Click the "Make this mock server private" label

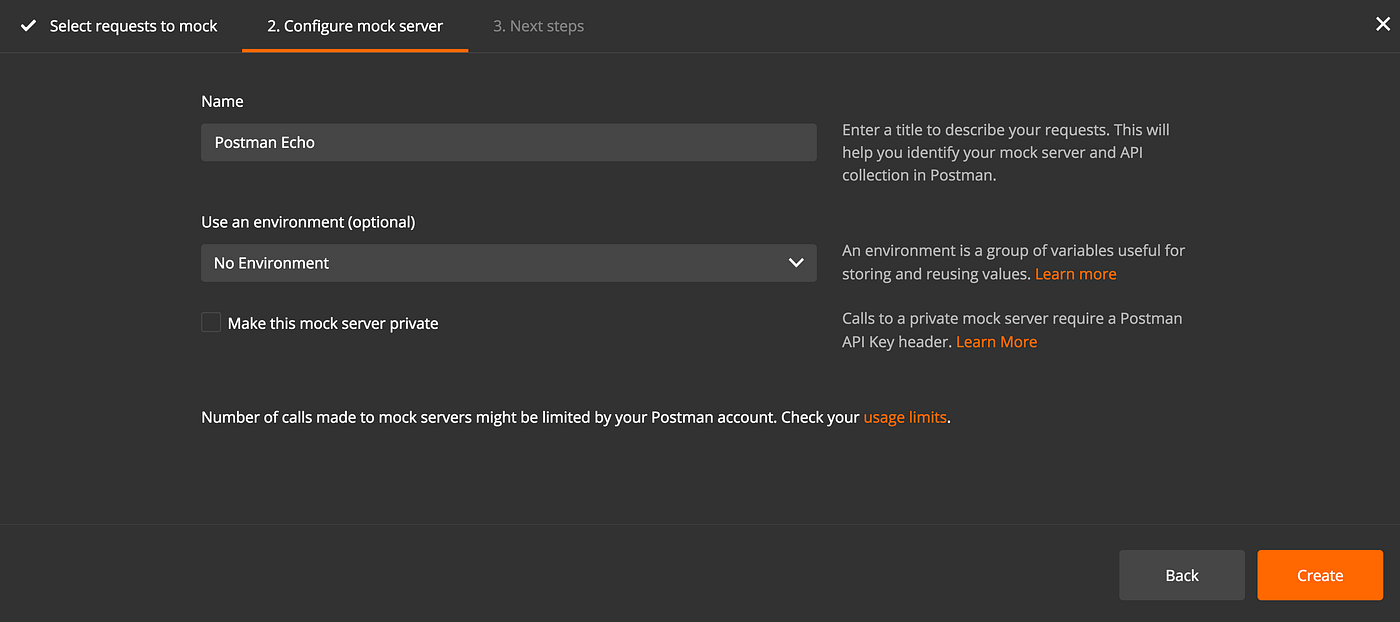point(333,323)
